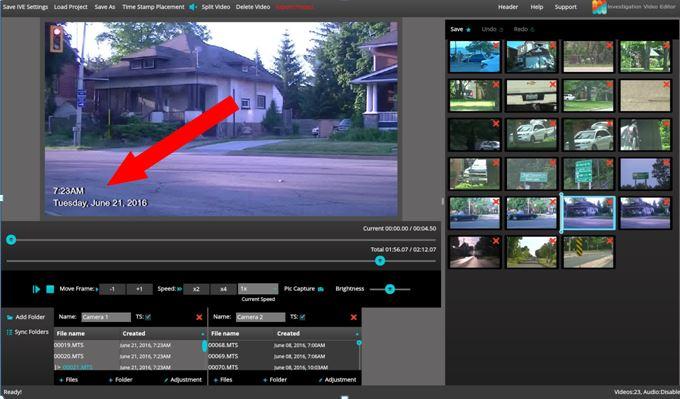This screenshot has width=680, height=399.
Task: Delete the license plate thumbnail via its red X
Action: (x=552, y=85)
